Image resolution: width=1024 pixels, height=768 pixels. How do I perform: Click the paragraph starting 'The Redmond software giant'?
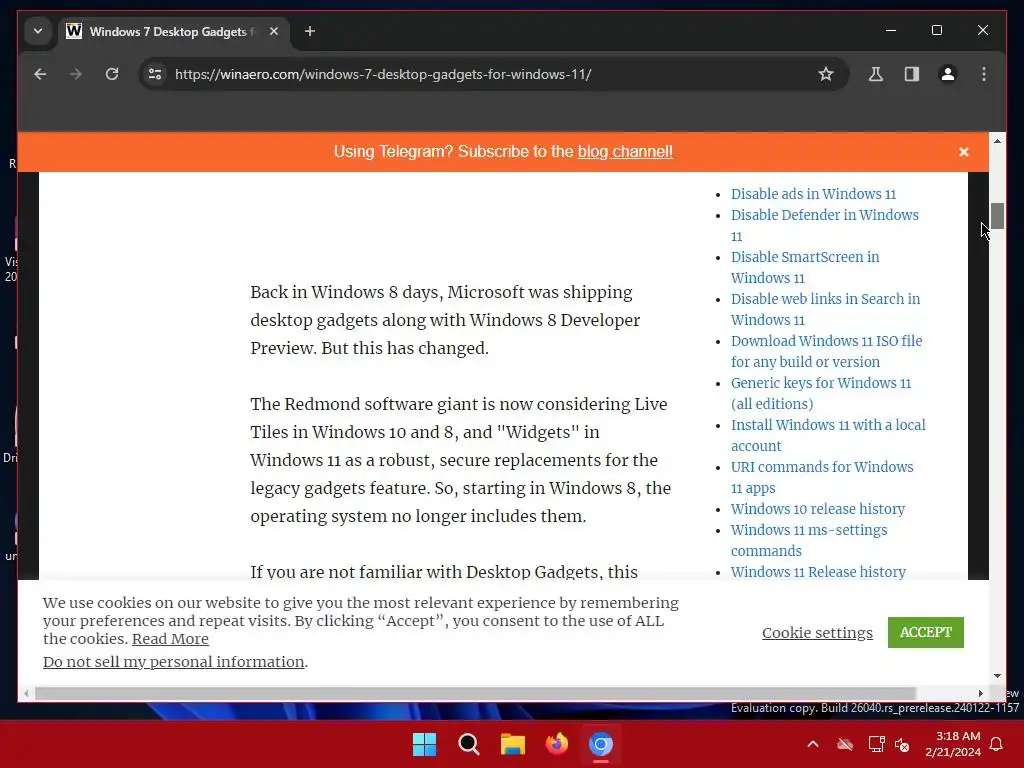pyautogui.click(x=460, y=460)
